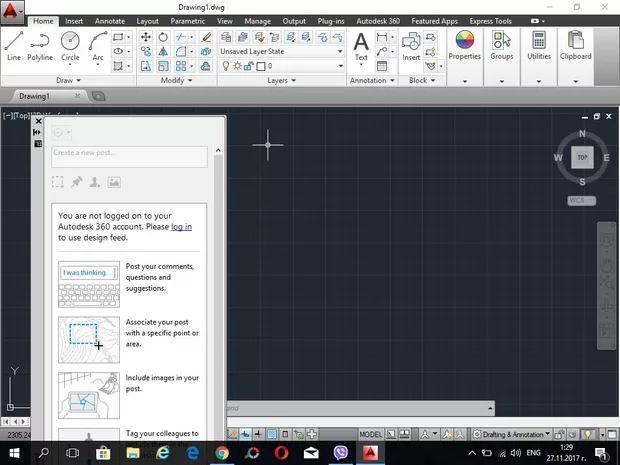The image size is (620, 465).
Task: Open the Parametric ribbon tab
Action: [x=186, y=20]
